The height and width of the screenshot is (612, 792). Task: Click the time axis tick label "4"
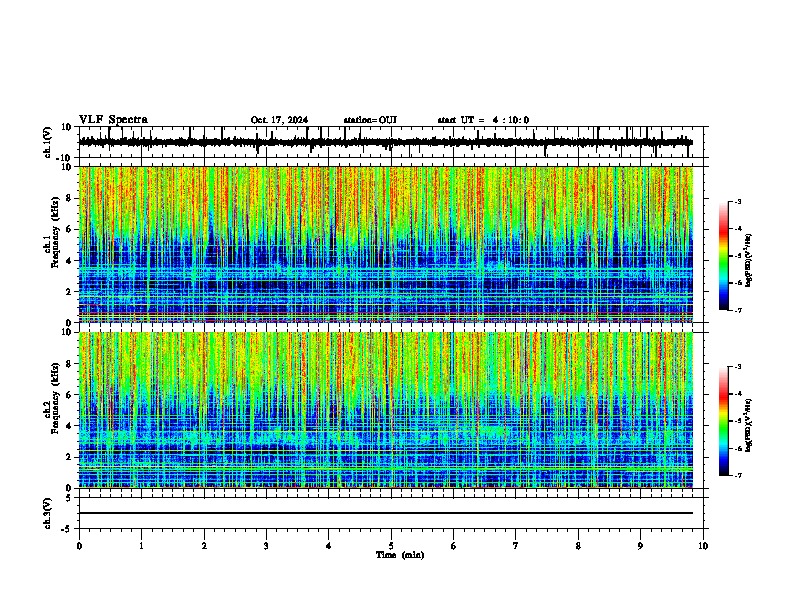point(328,546)
